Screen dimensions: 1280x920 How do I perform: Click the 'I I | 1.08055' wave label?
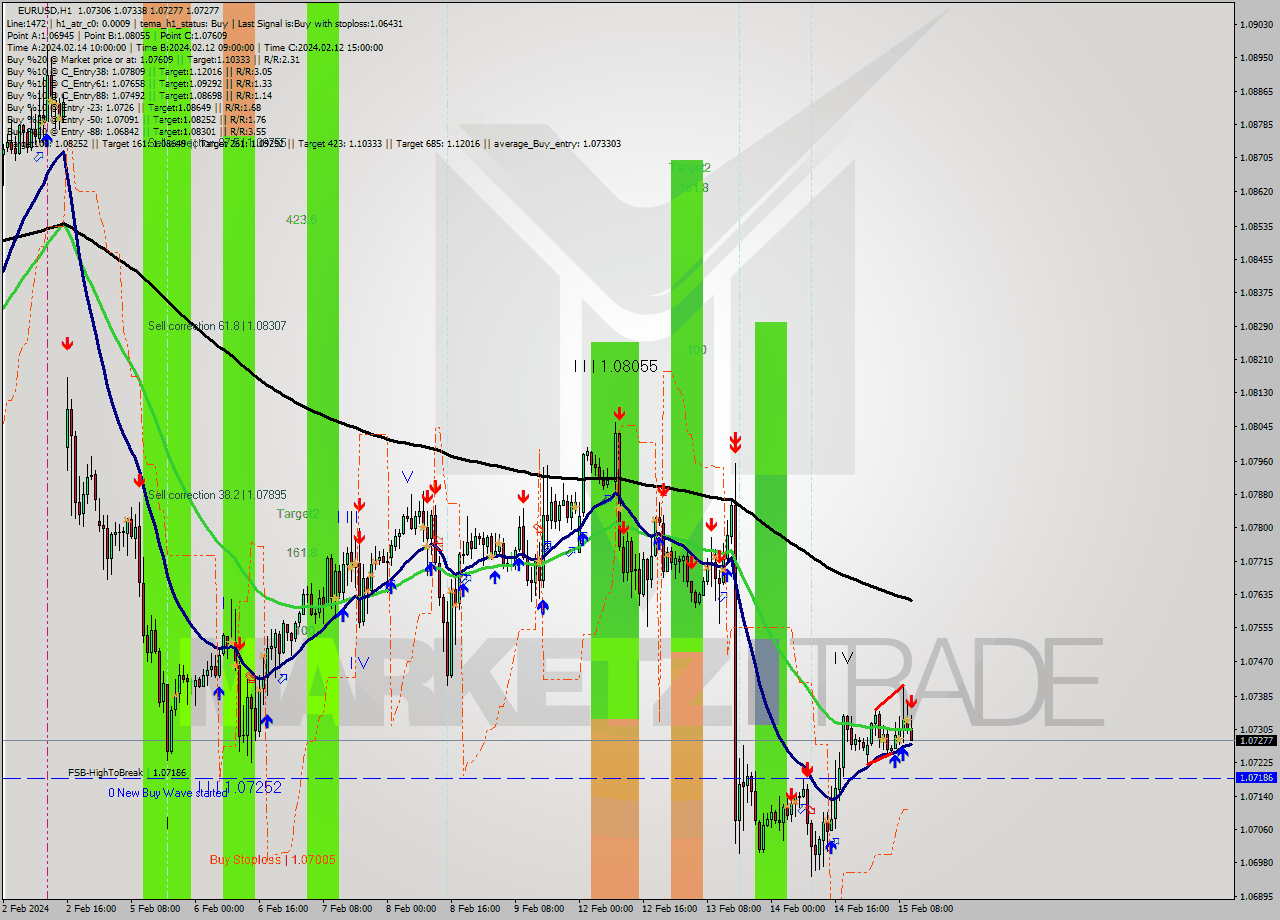click(616, 367)
